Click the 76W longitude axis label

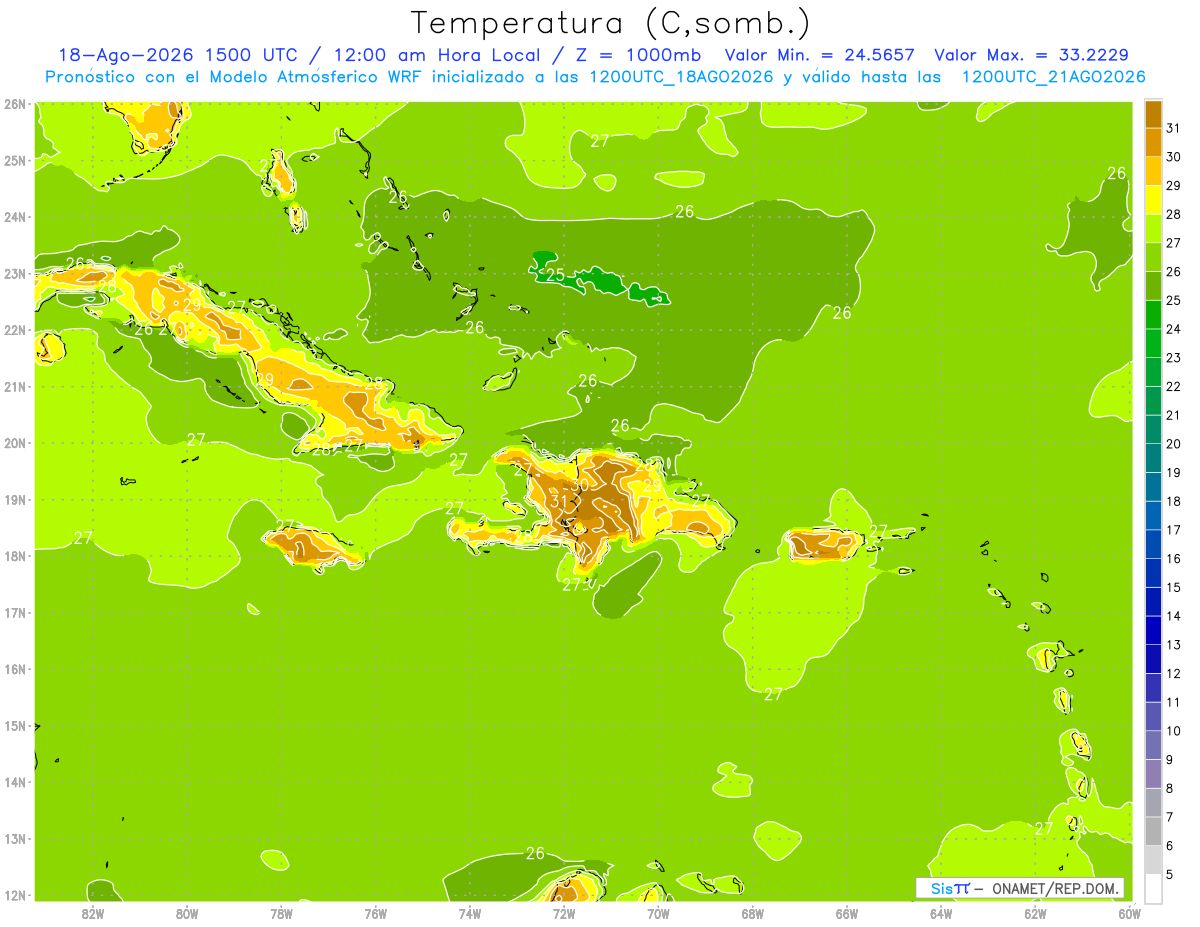pyautogui.click(x=376, y=913)
